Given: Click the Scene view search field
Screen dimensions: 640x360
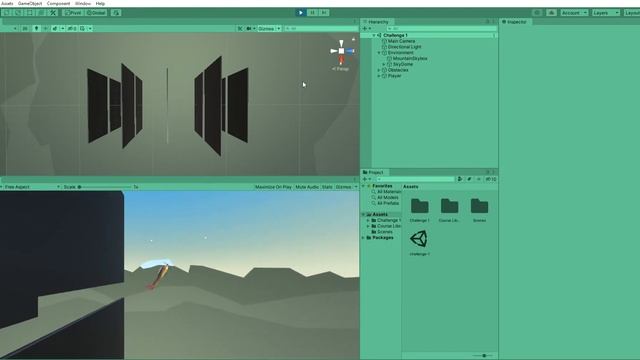Looking at the screenshot, I should click(x=321, y=29).
